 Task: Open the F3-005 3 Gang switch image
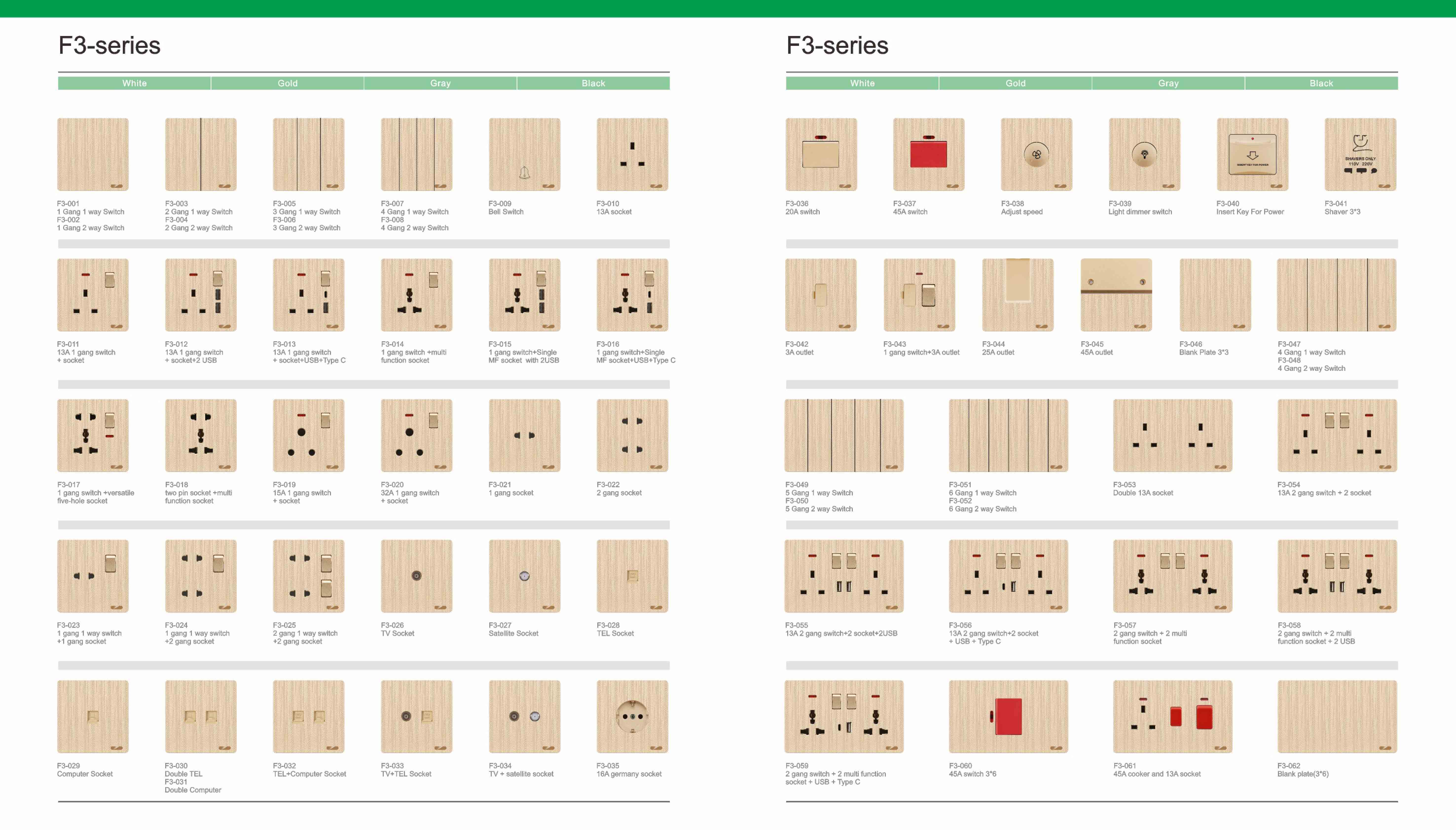click(x=309, y=155)
